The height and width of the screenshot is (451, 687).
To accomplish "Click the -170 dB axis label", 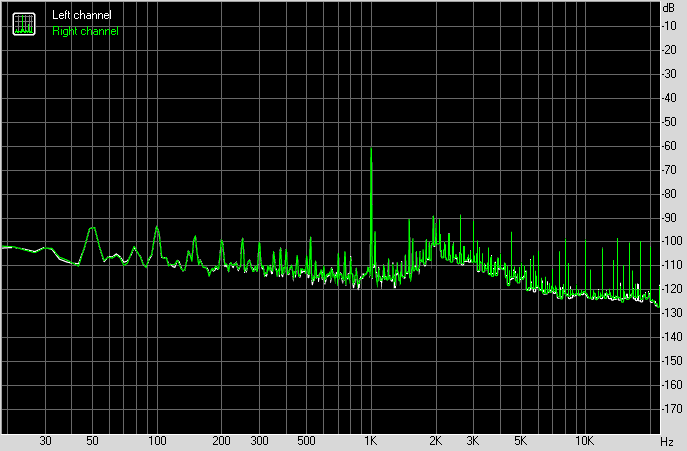I will coord(672,409).
